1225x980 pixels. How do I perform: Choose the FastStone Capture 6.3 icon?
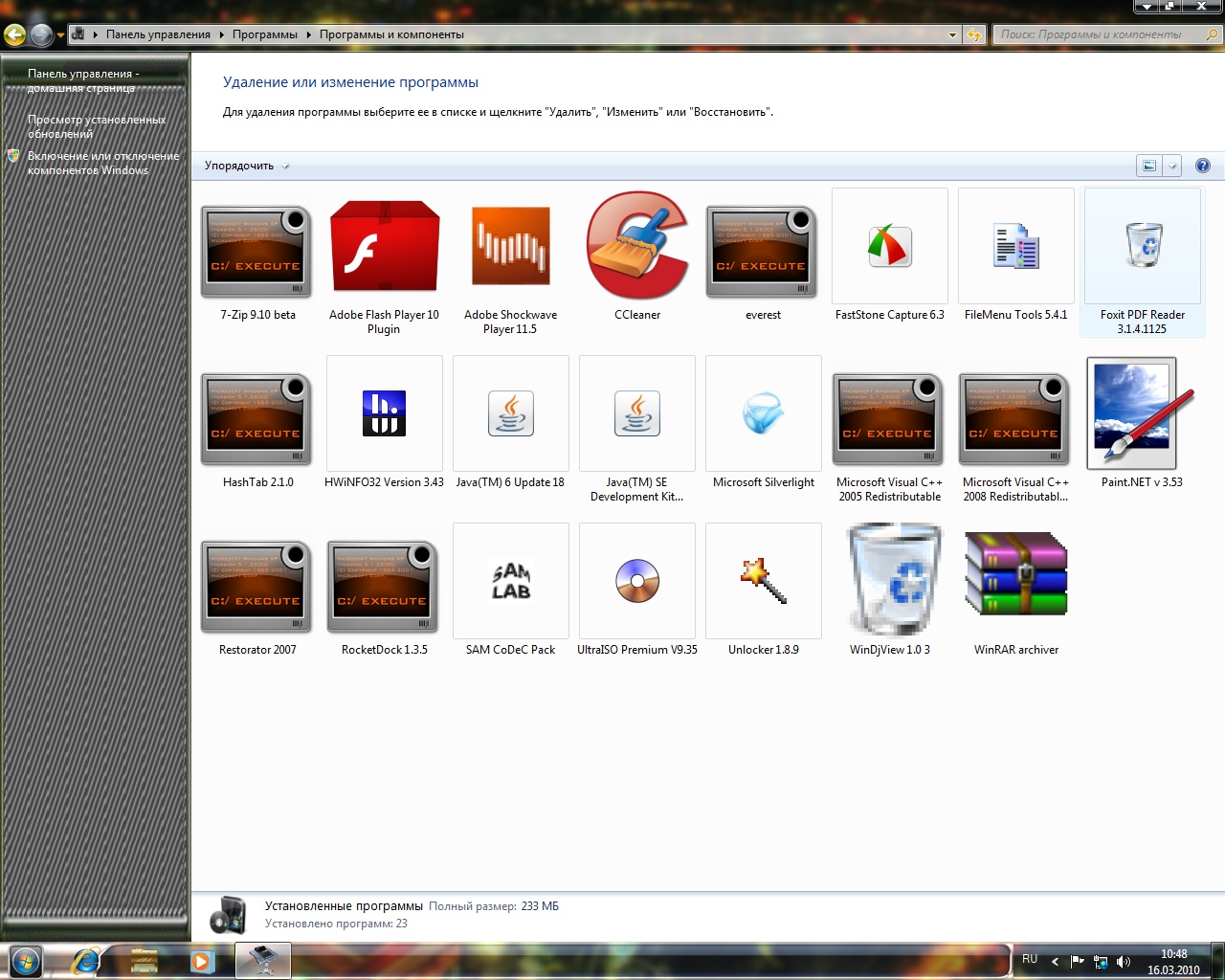pos(889,247)
